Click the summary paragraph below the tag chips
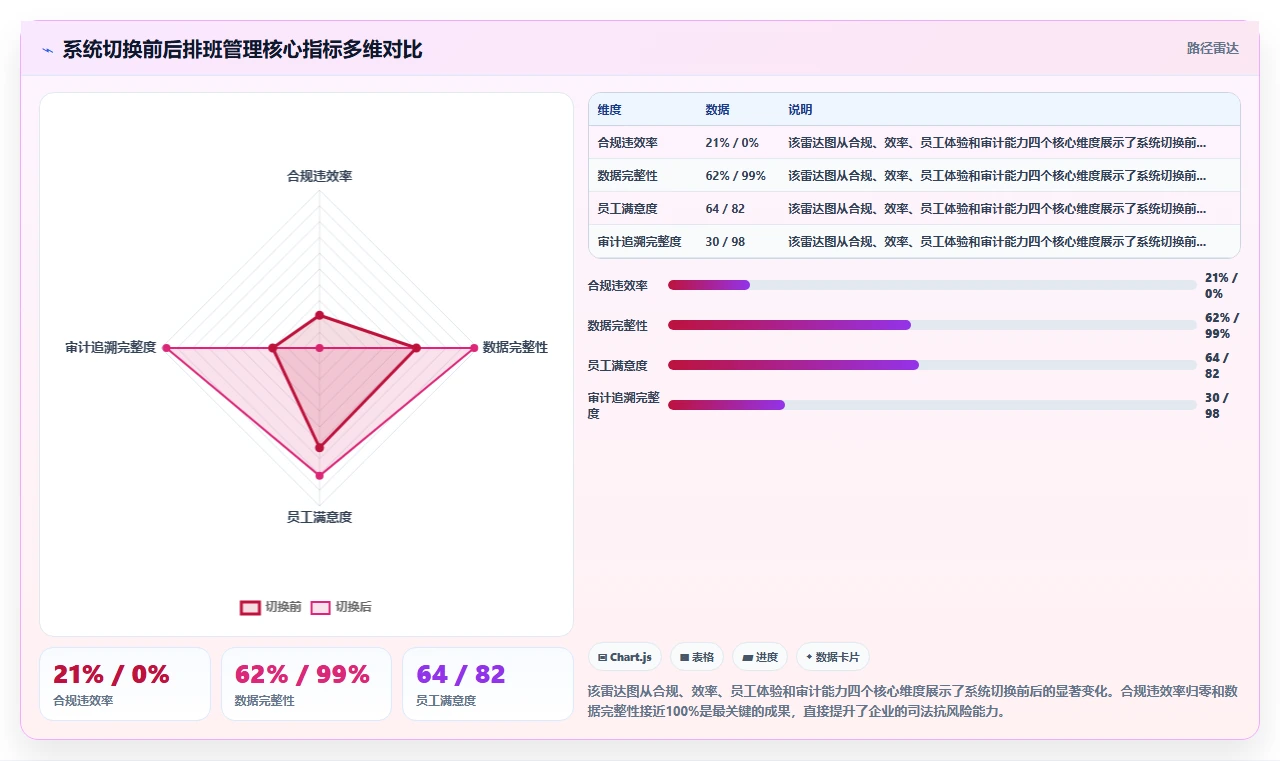 [x=913, y=701]
